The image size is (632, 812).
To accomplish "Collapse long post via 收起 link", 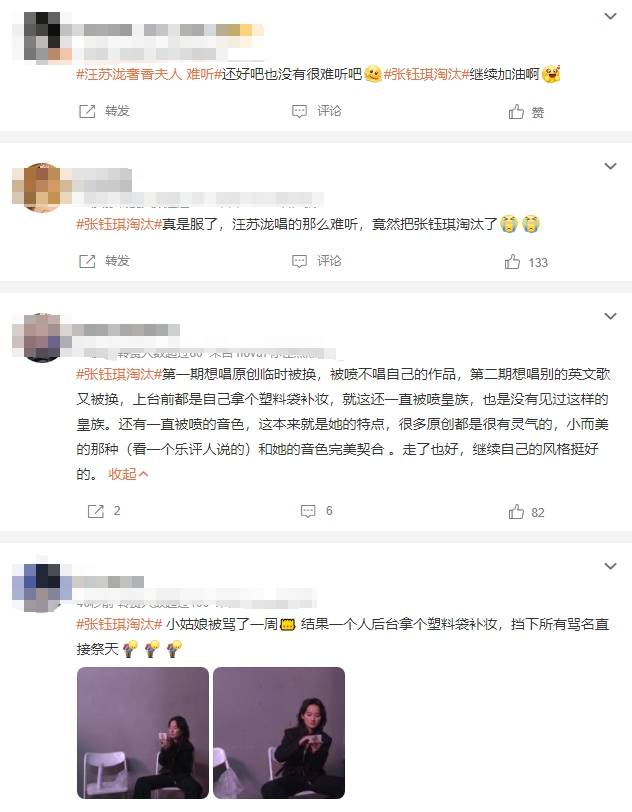I will click(x=128, y=474).
